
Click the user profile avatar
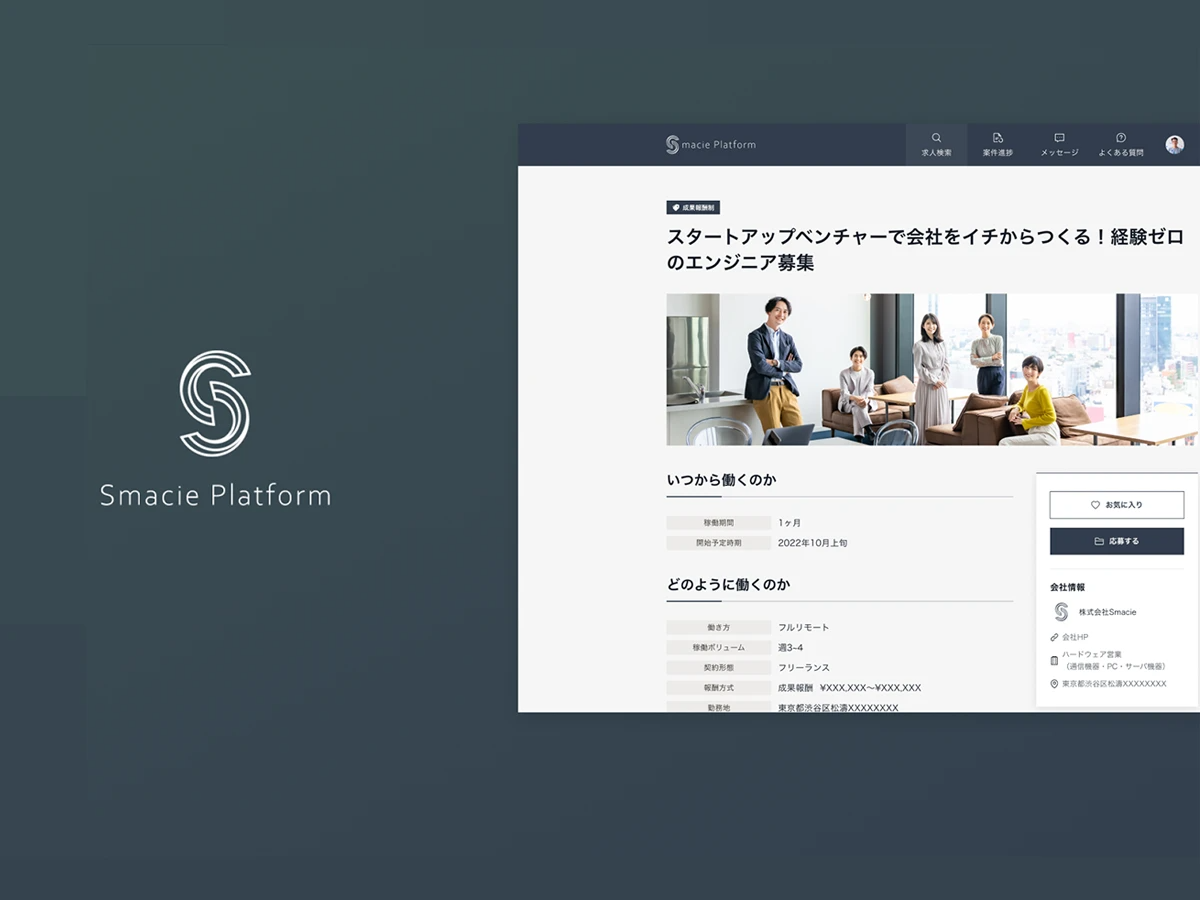pos(1175,145)
